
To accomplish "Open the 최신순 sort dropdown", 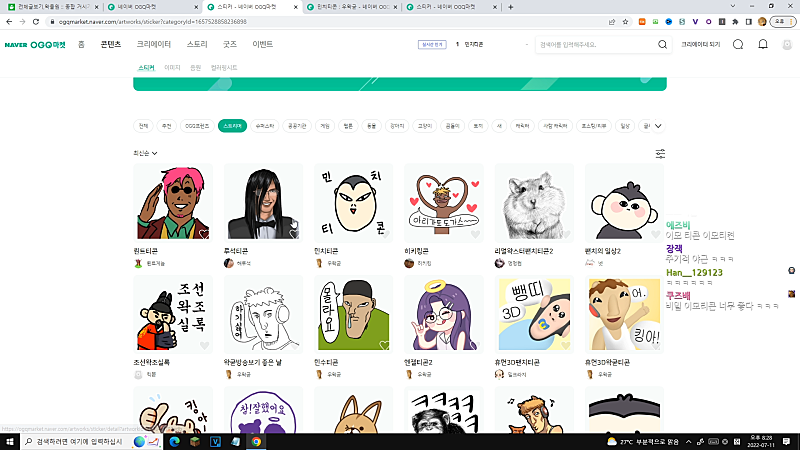I will [x=145, y=153].
